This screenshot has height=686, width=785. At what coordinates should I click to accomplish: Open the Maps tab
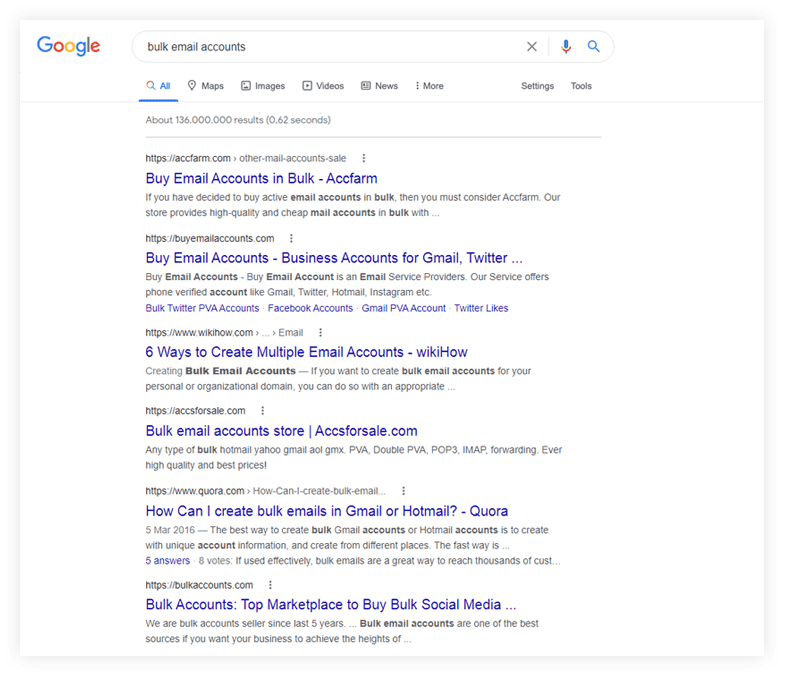click(205, 86)
